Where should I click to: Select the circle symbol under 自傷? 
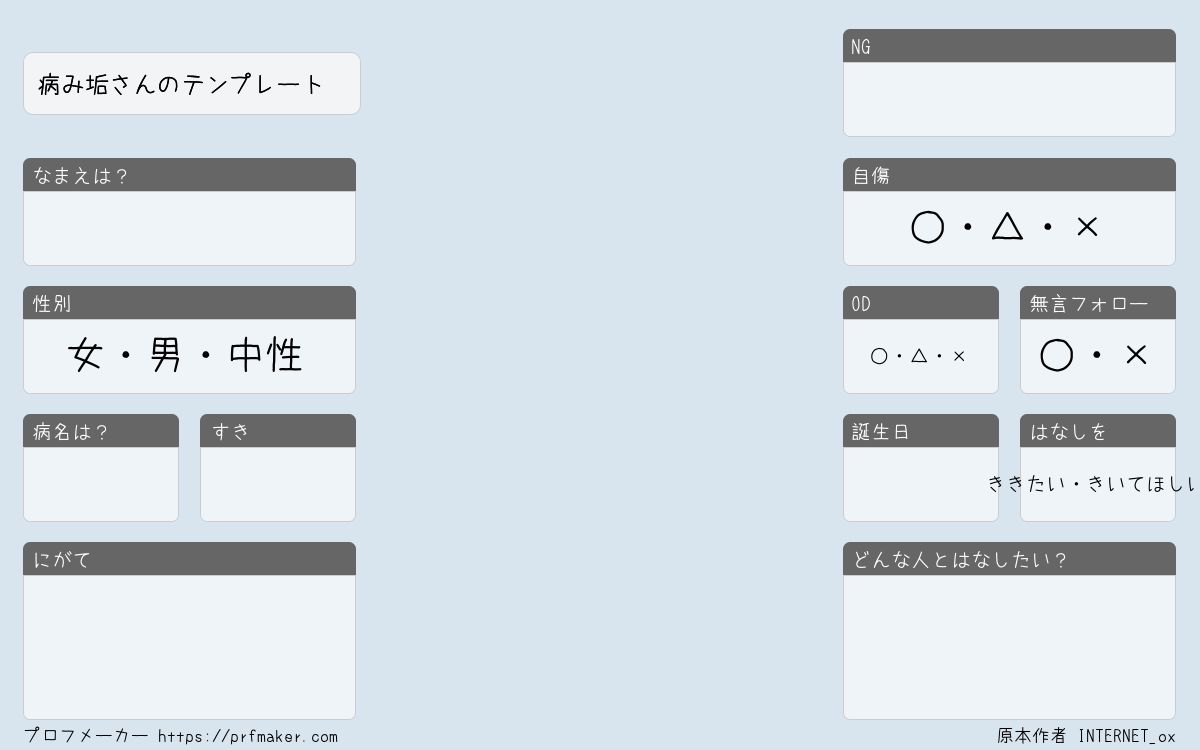[x=927, y=227]
